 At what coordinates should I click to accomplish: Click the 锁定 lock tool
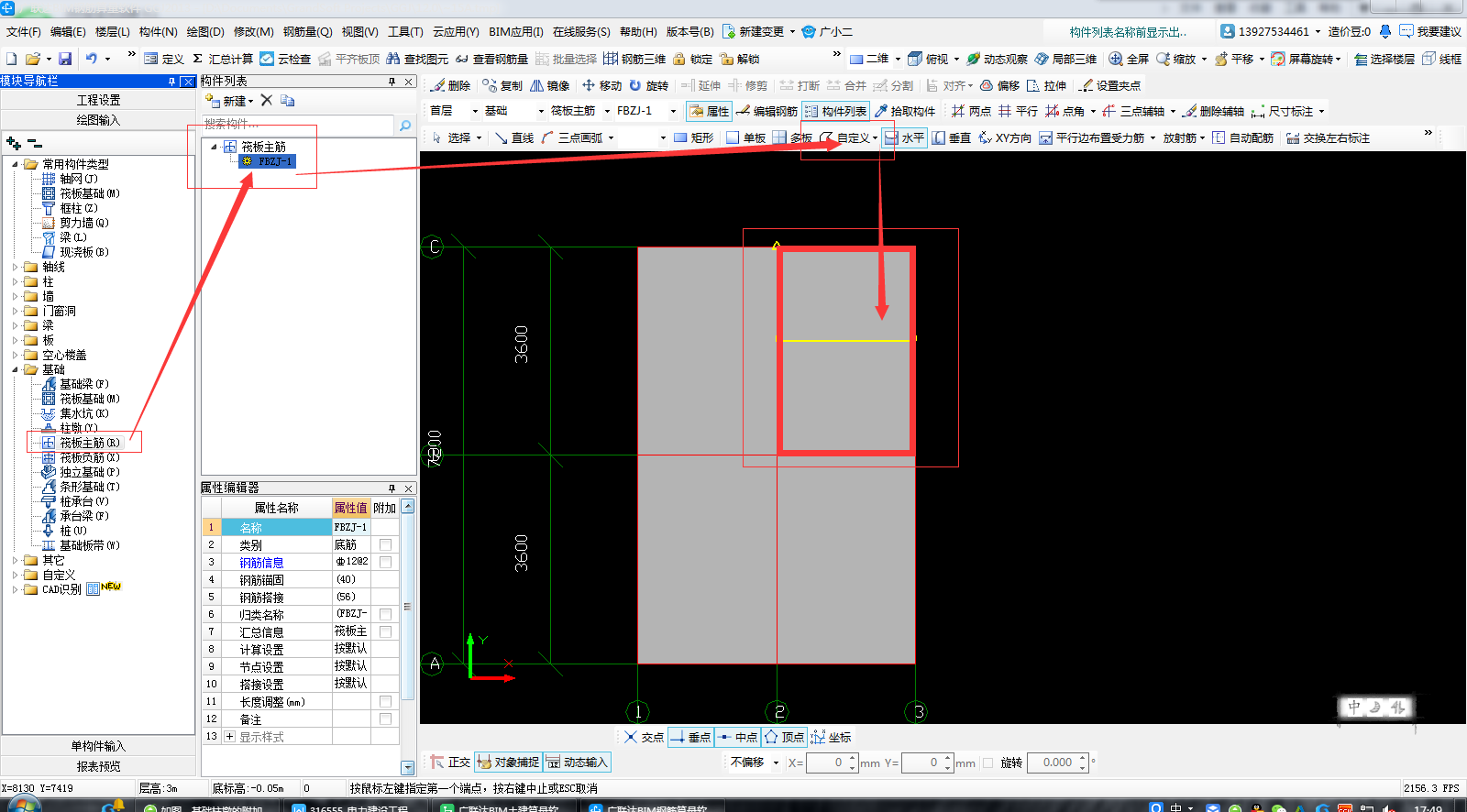point(692,59)
